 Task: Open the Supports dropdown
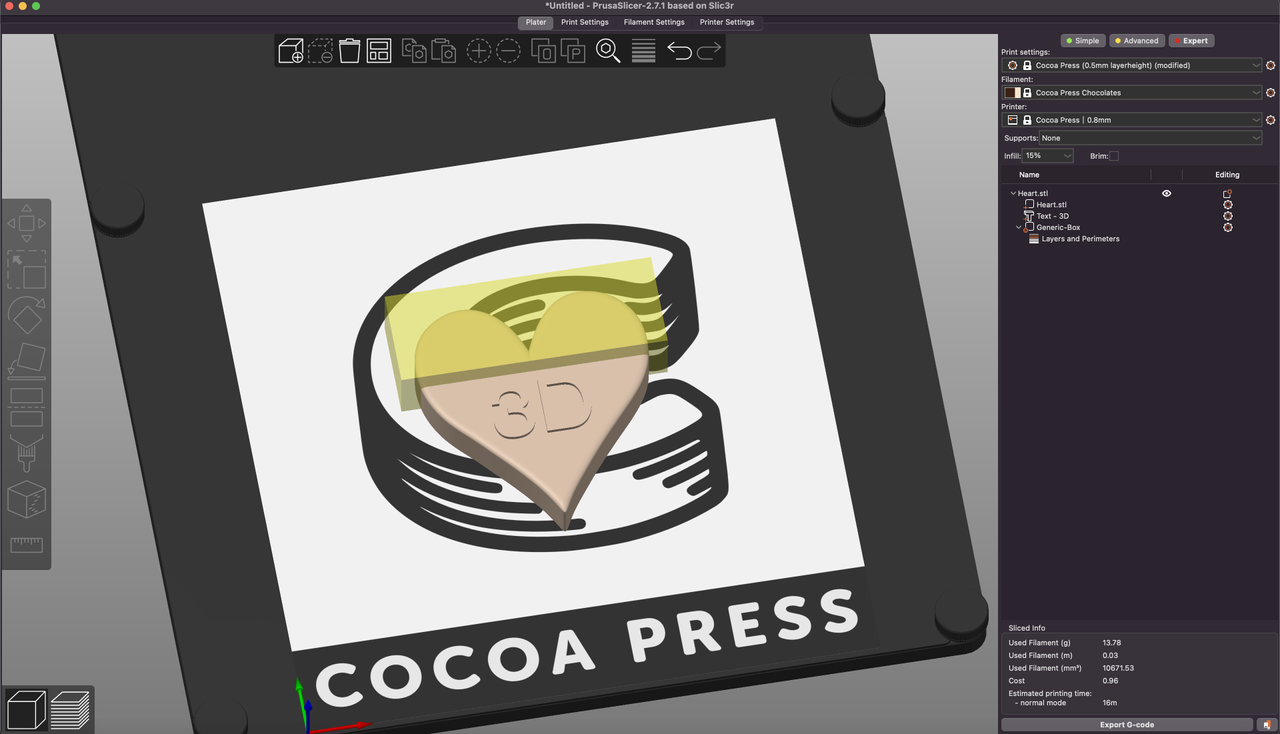pos(1150,138)
